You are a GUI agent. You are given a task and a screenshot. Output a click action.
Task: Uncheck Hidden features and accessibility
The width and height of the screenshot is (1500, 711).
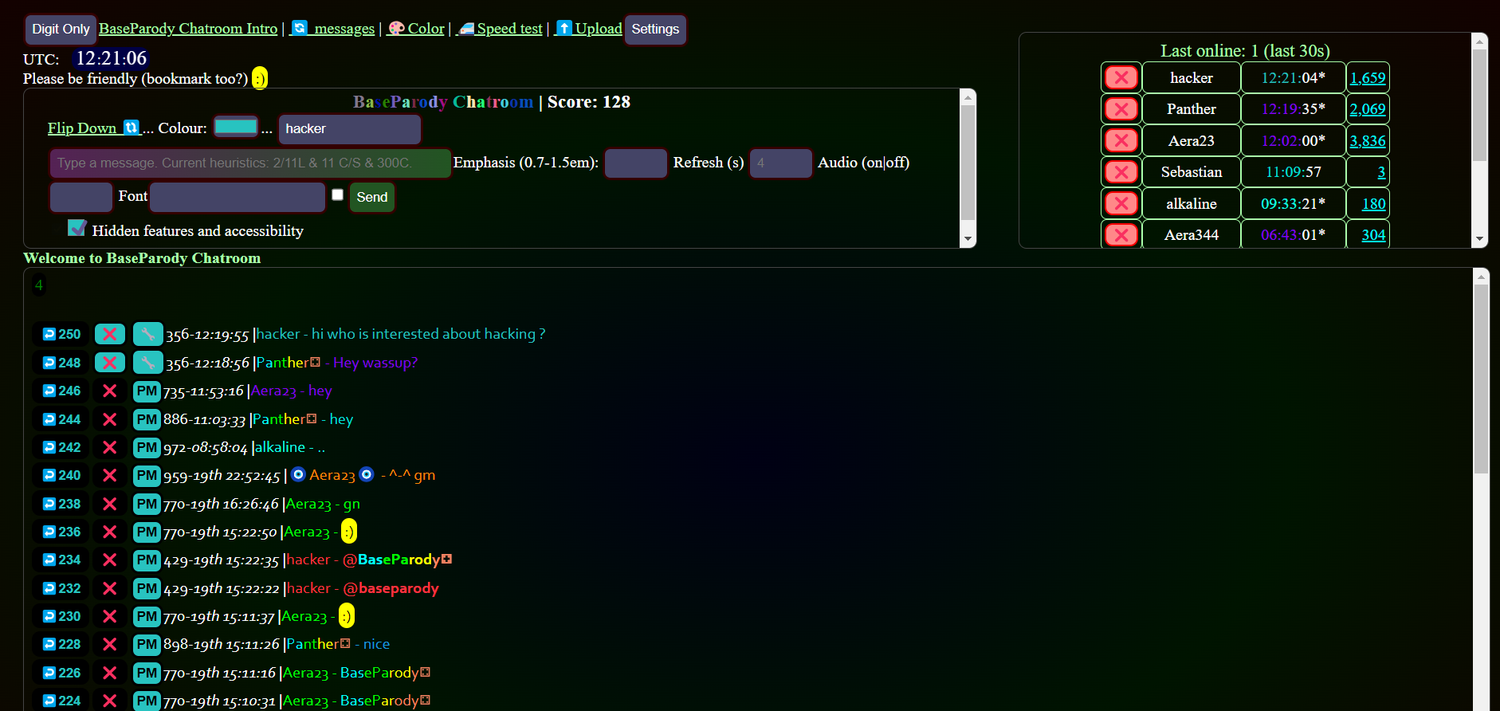click(77, 227)
